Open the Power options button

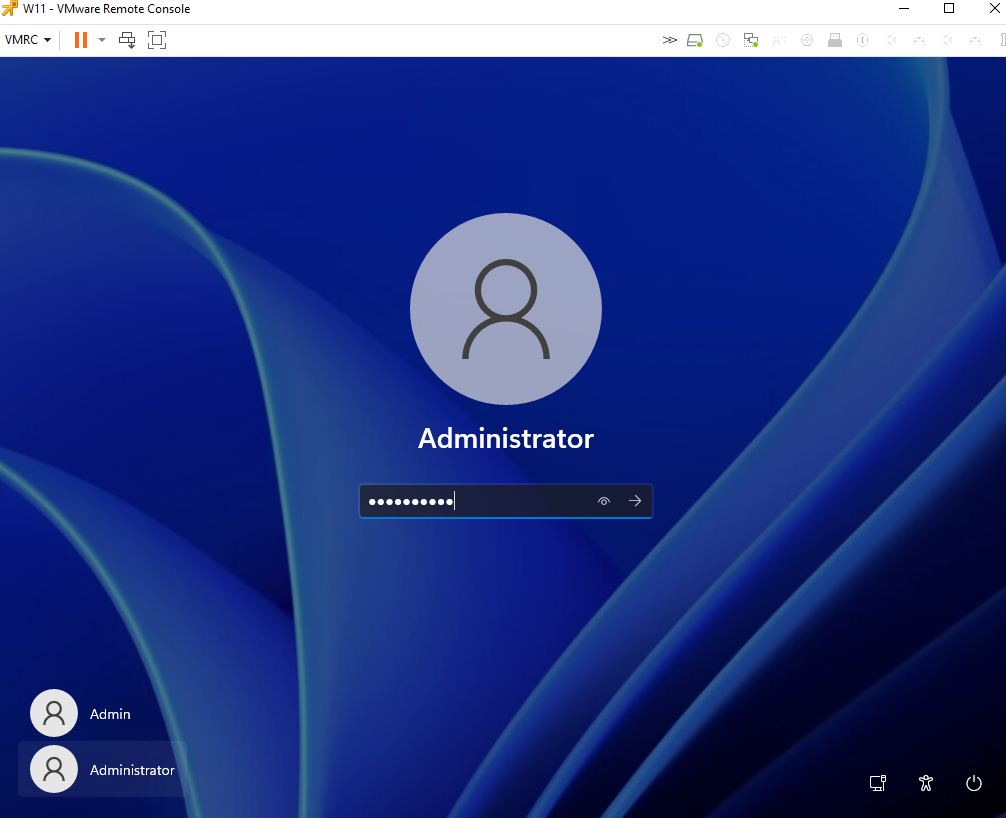pyautogui.click(x=974, y=783)
